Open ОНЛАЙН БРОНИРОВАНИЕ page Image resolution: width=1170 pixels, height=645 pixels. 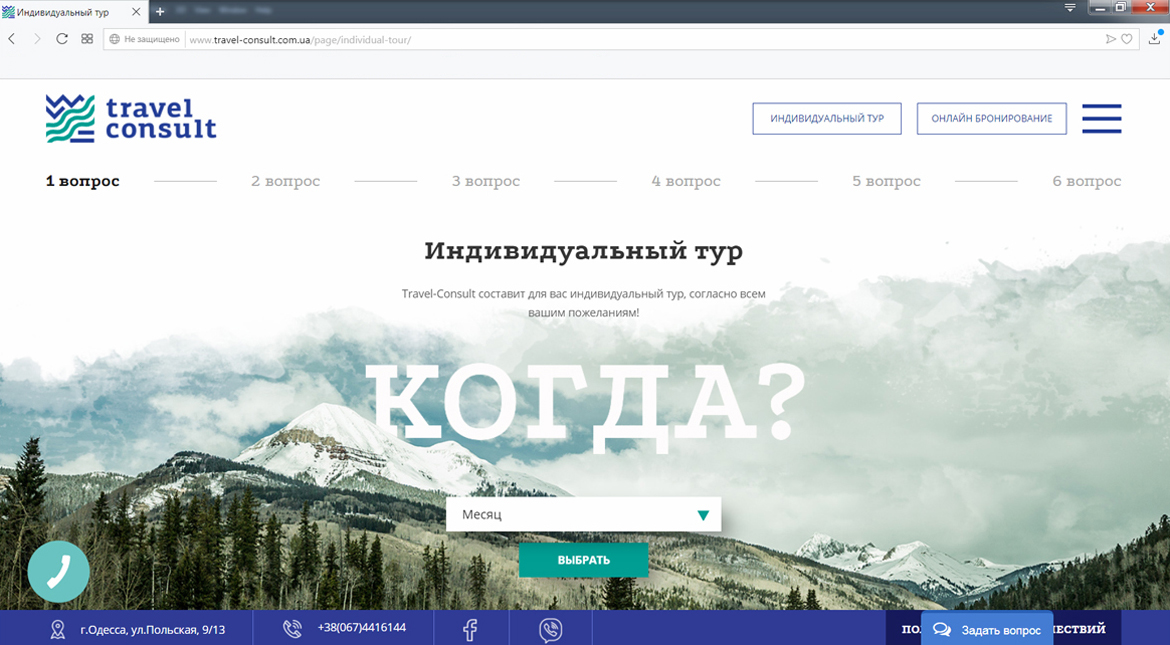(x=991, y=118)
